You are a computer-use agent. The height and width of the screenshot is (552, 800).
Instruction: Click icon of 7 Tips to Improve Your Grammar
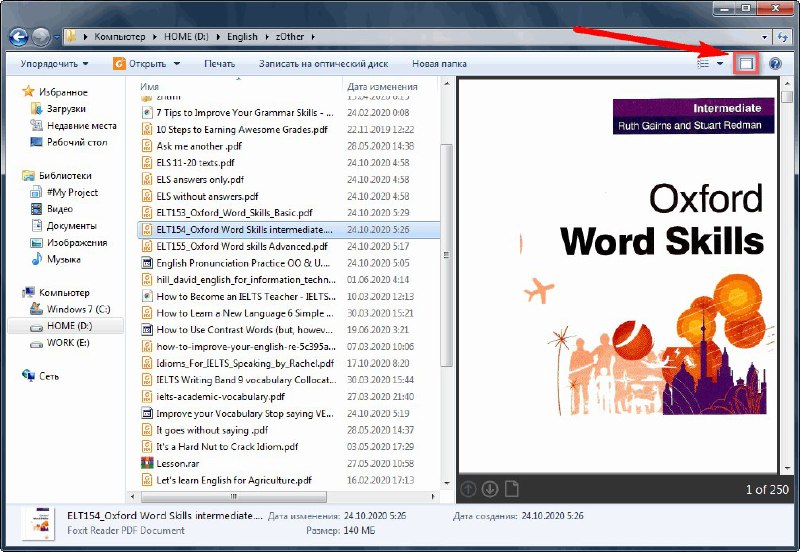(147, 112)
